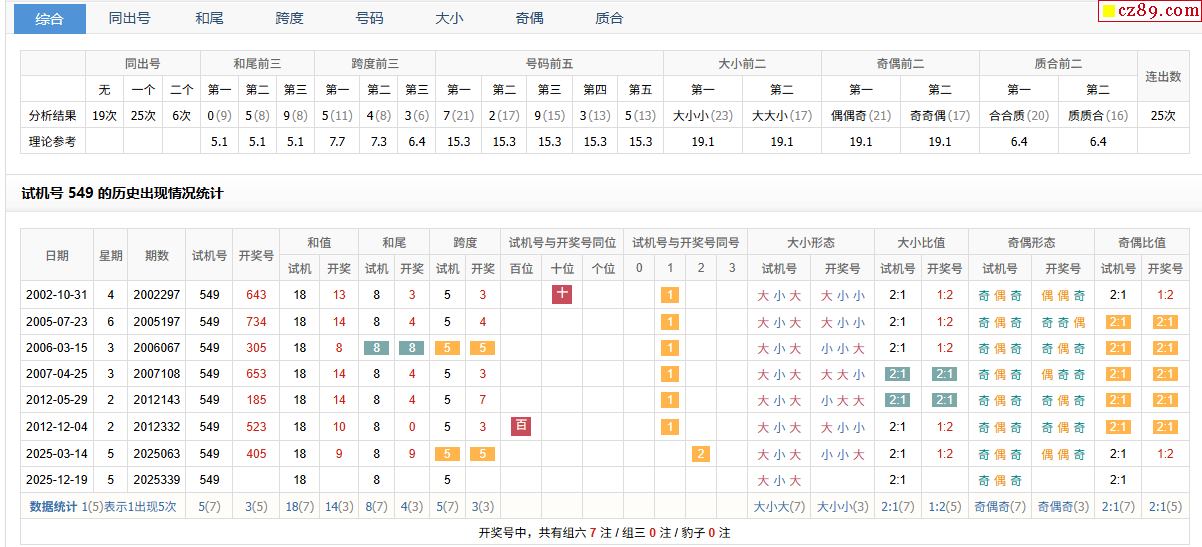Click the period number 2025339
Viewport: 1202px width, 547px height.
pyautogui.click(x=157, y=480)
